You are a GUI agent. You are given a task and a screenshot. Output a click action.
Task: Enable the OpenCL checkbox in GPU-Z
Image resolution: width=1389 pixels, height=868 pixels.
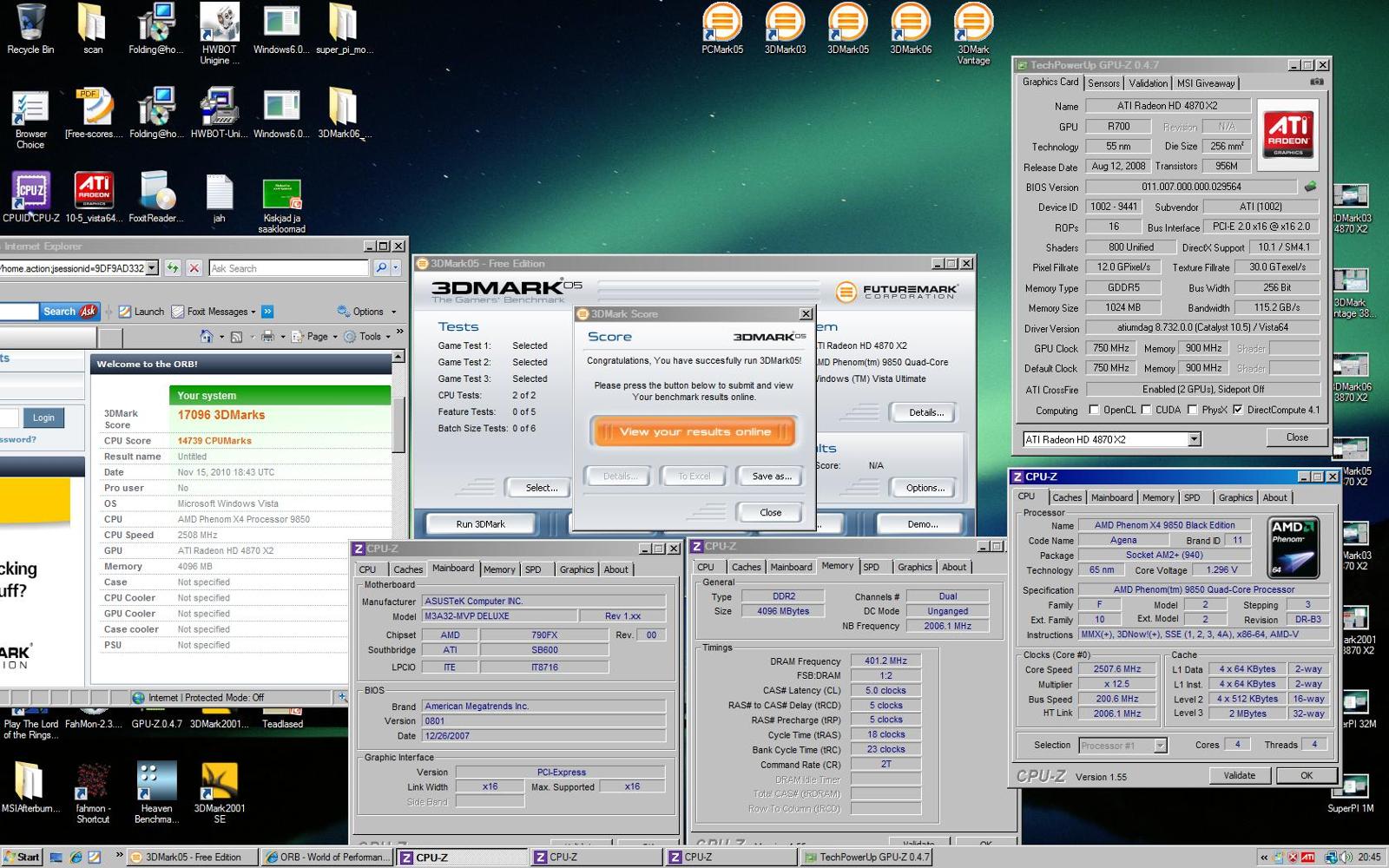[1094, 410]
